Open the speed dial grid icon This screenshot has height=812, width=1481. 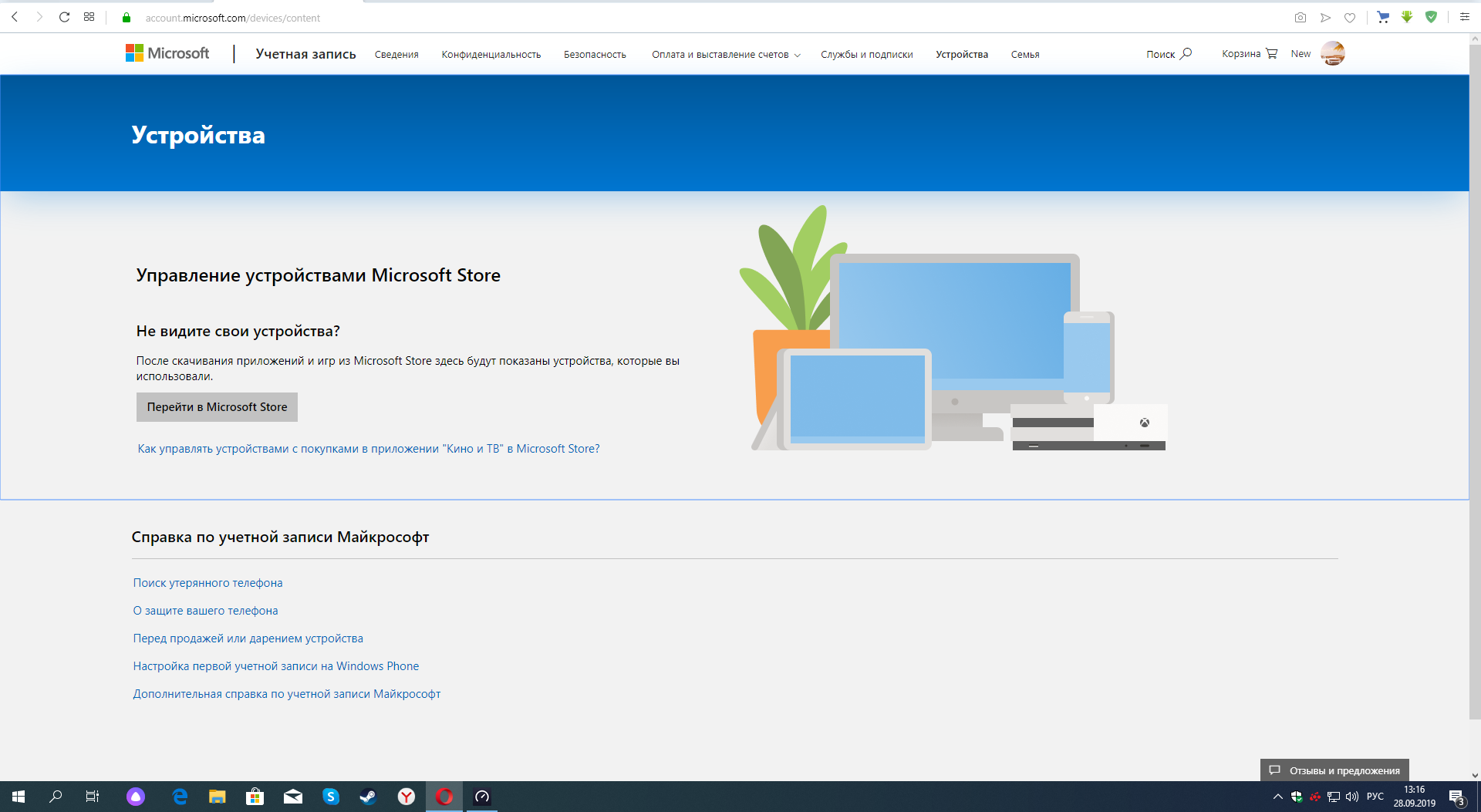(x=89, y=17)
